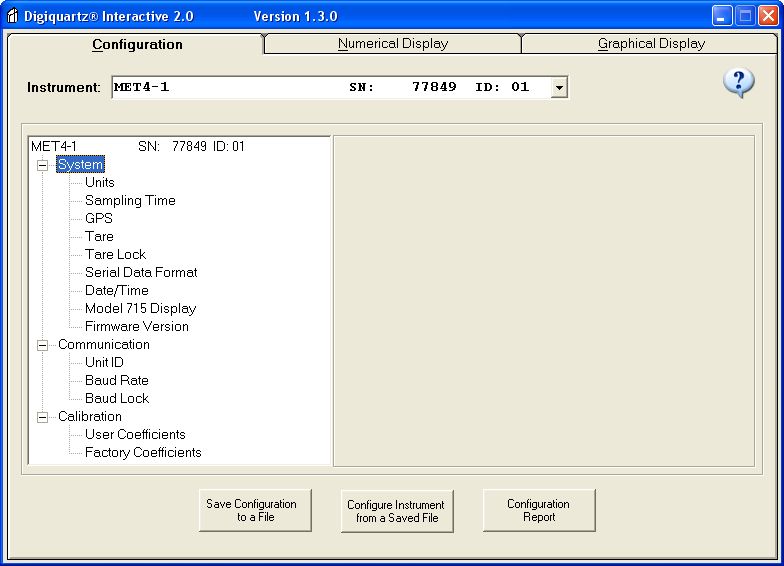Select Units in the tree
784x566 pixels.
(100, 182)
